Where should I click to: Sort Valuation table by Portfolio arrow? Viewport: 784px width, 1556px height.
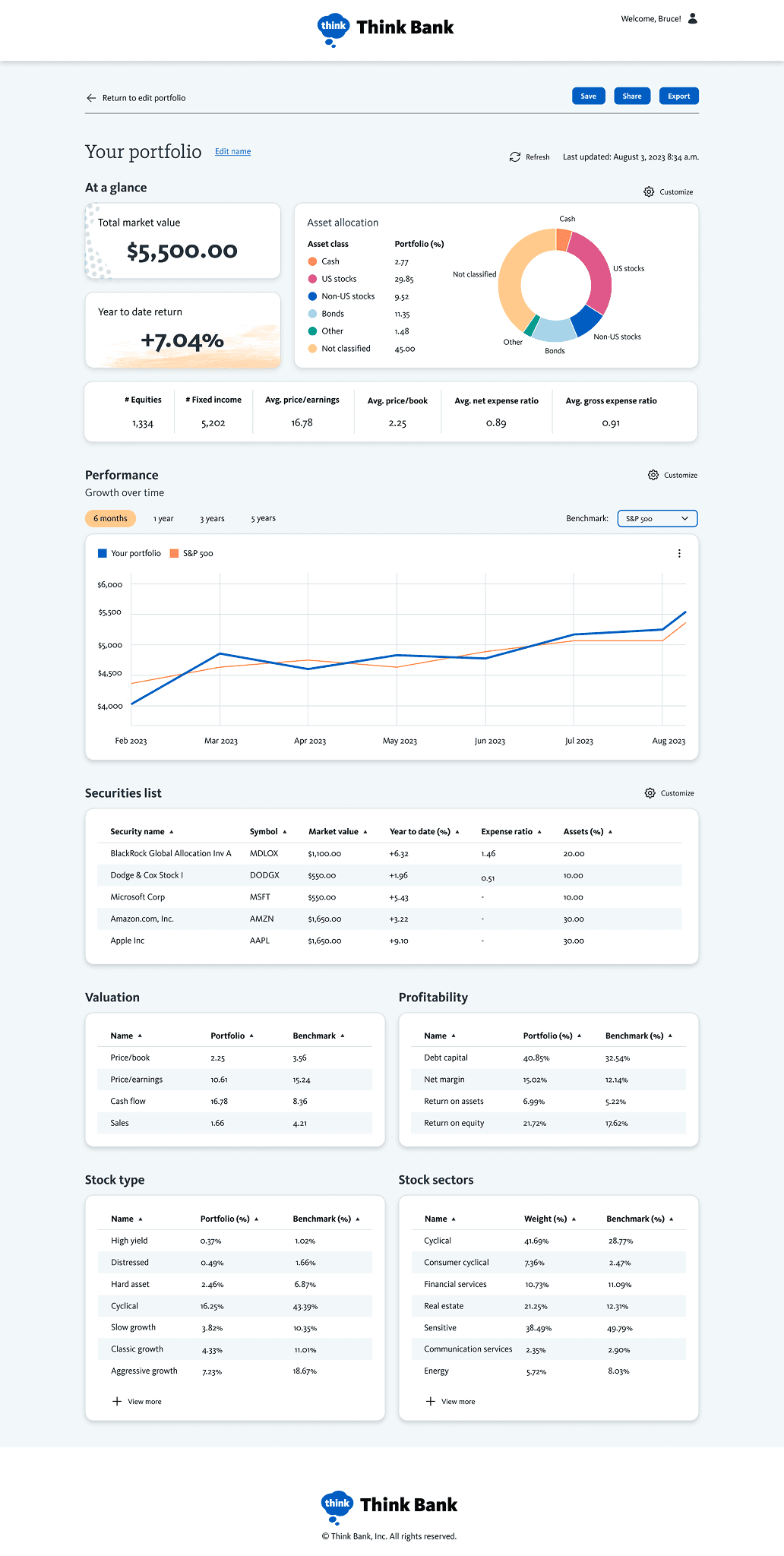(x=251, y=1036)
